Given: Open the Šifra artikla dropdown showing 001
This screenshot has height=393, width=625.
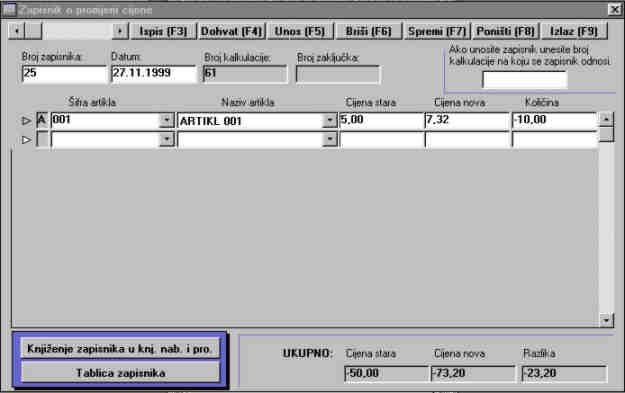Looking at the screenshot, I should pos(167,120).
